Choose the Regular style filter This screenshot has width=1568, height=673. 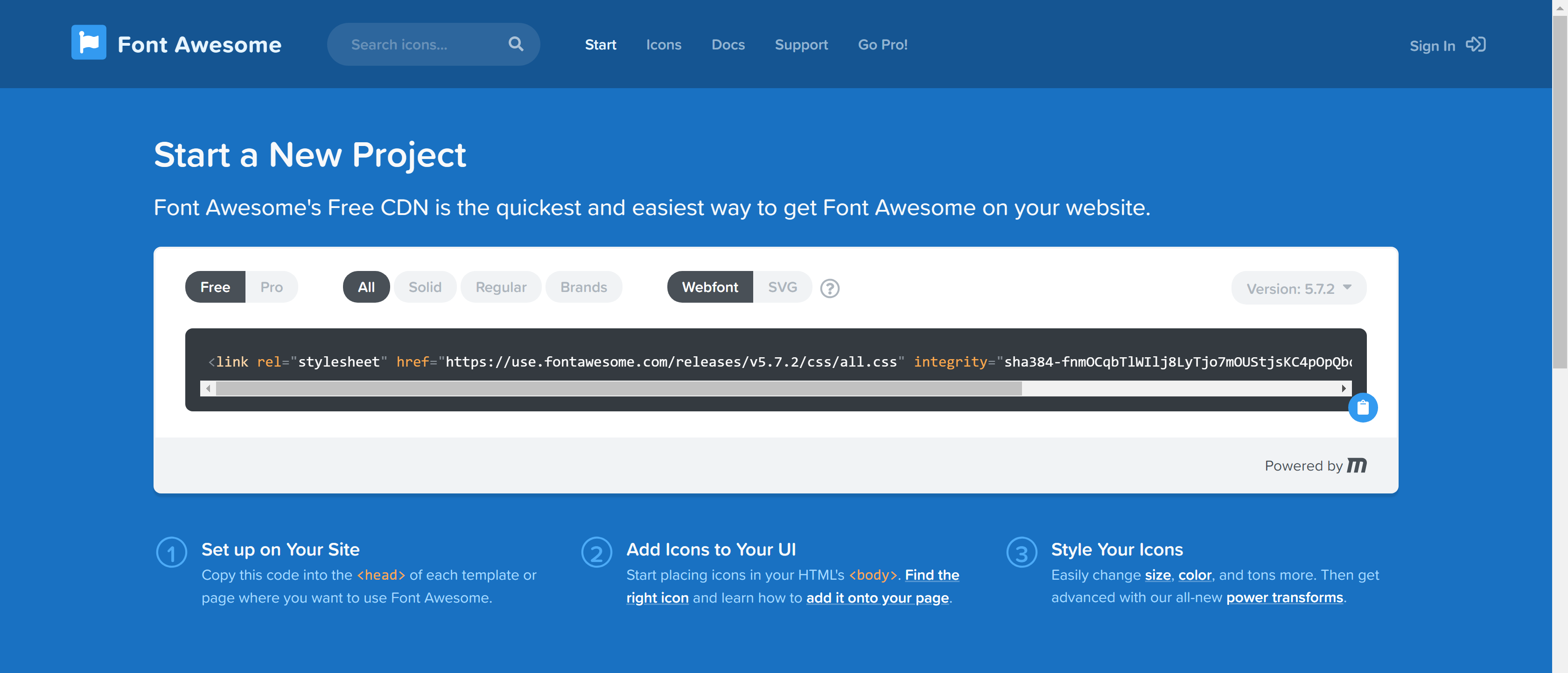click(501, 287)
